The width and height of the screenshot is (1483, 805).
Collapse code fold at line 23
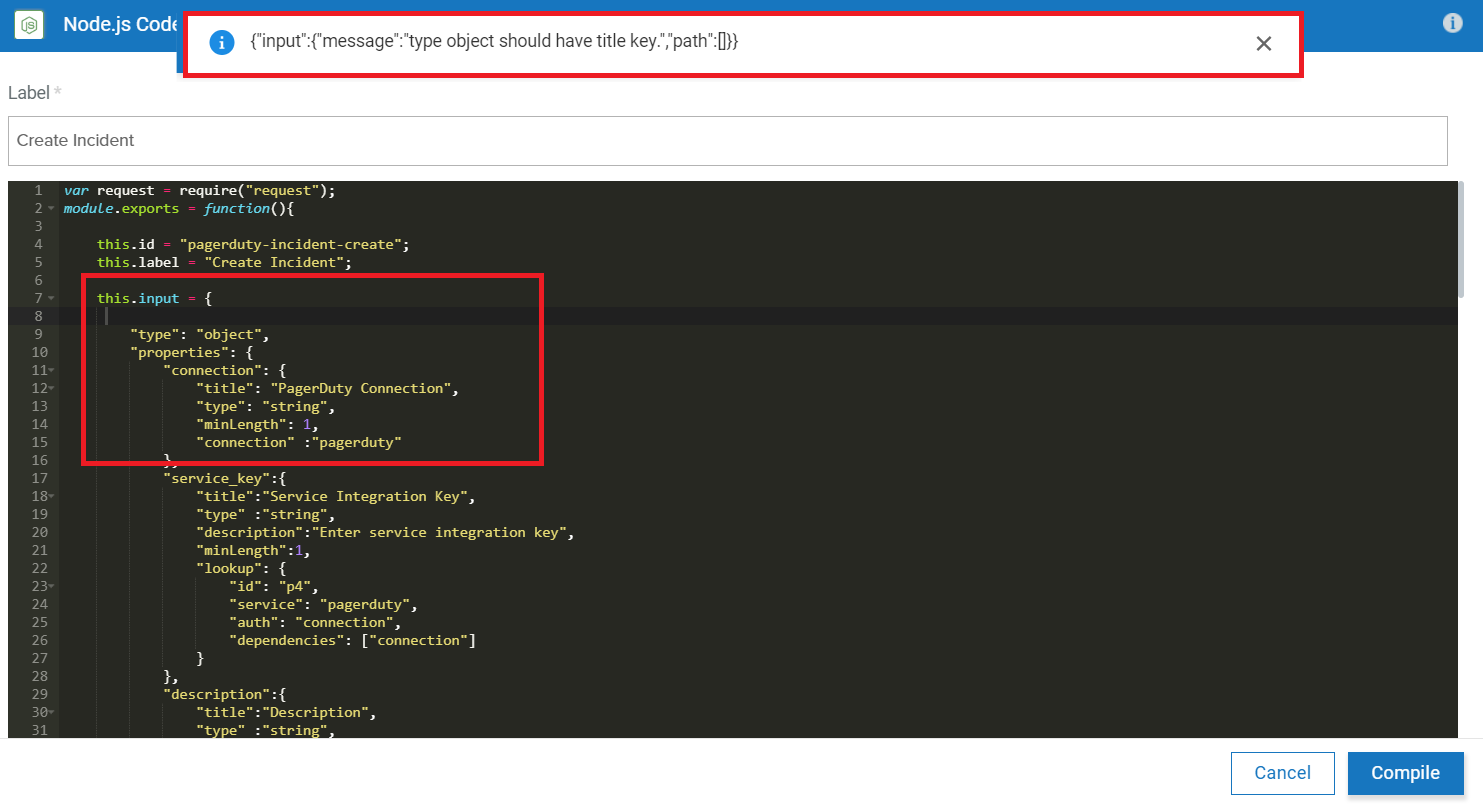[x=51, y=587]
